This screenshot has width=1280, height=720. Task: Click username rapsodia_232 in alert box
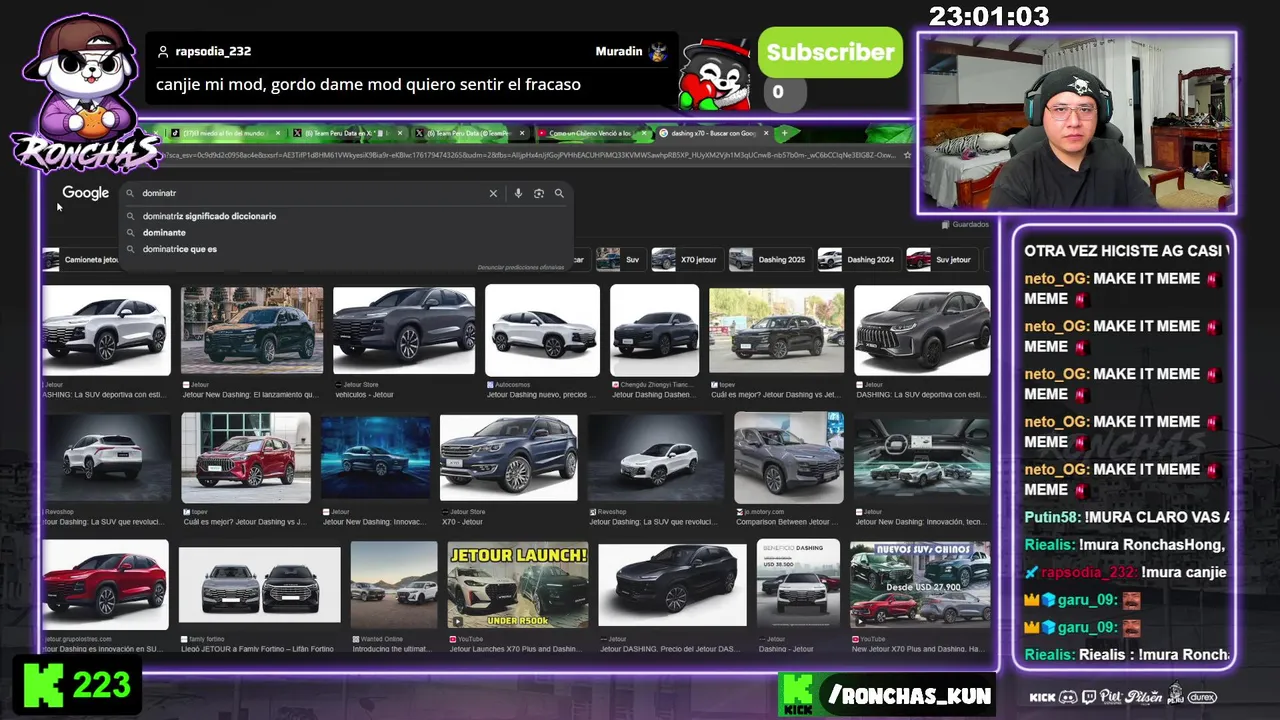pos(213,51)
